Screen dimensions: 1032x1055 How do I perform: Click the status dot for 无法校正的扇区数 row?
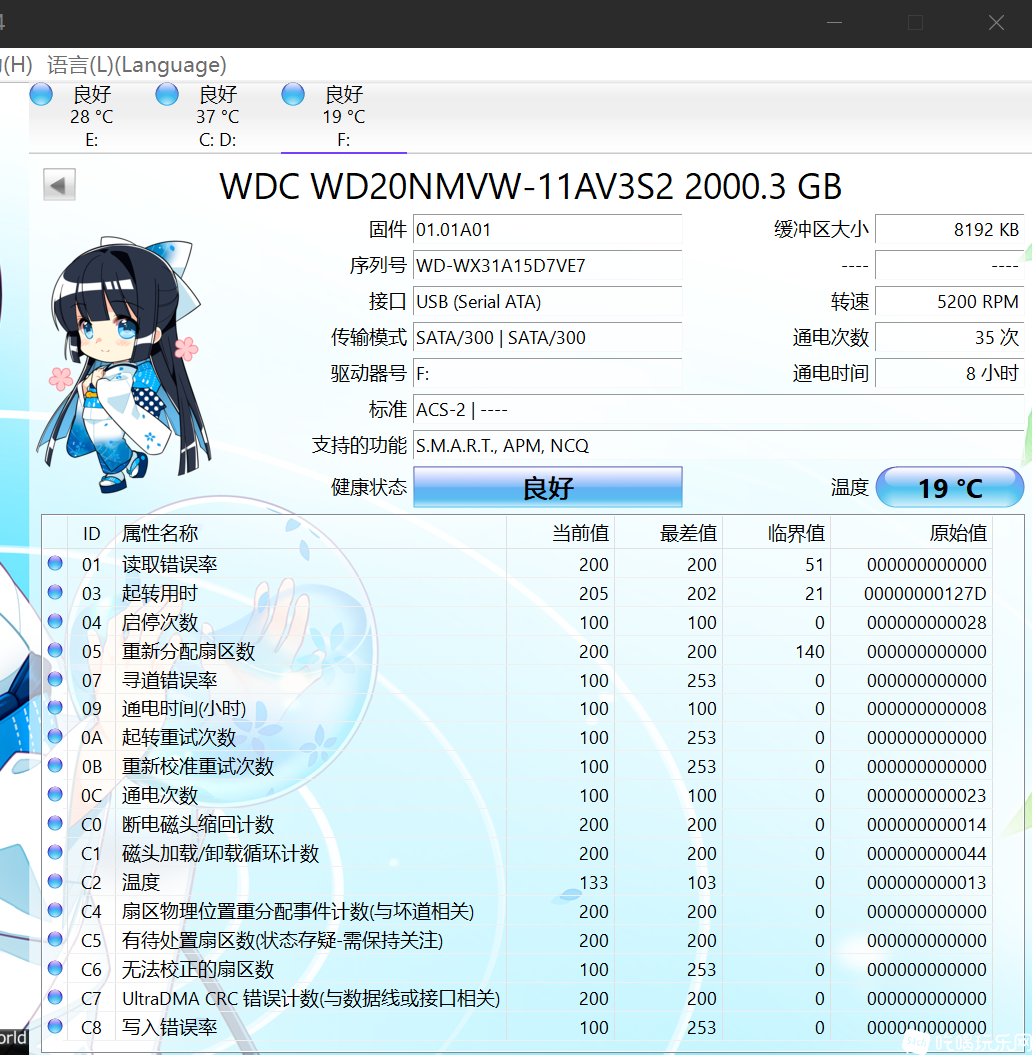(55, 968)
